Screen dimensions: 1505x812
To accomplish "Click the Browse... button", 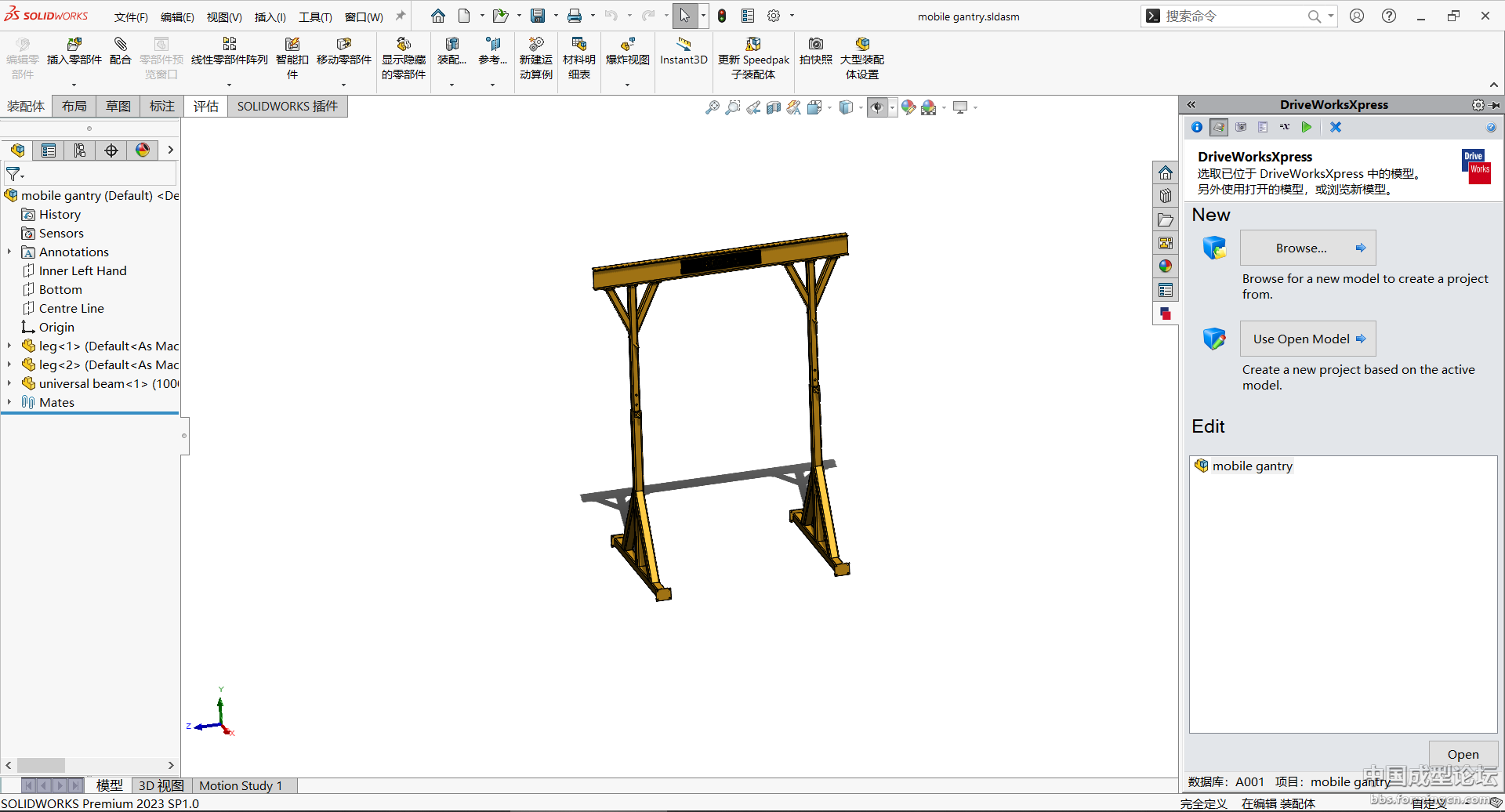I will [x=1307, y=248].
